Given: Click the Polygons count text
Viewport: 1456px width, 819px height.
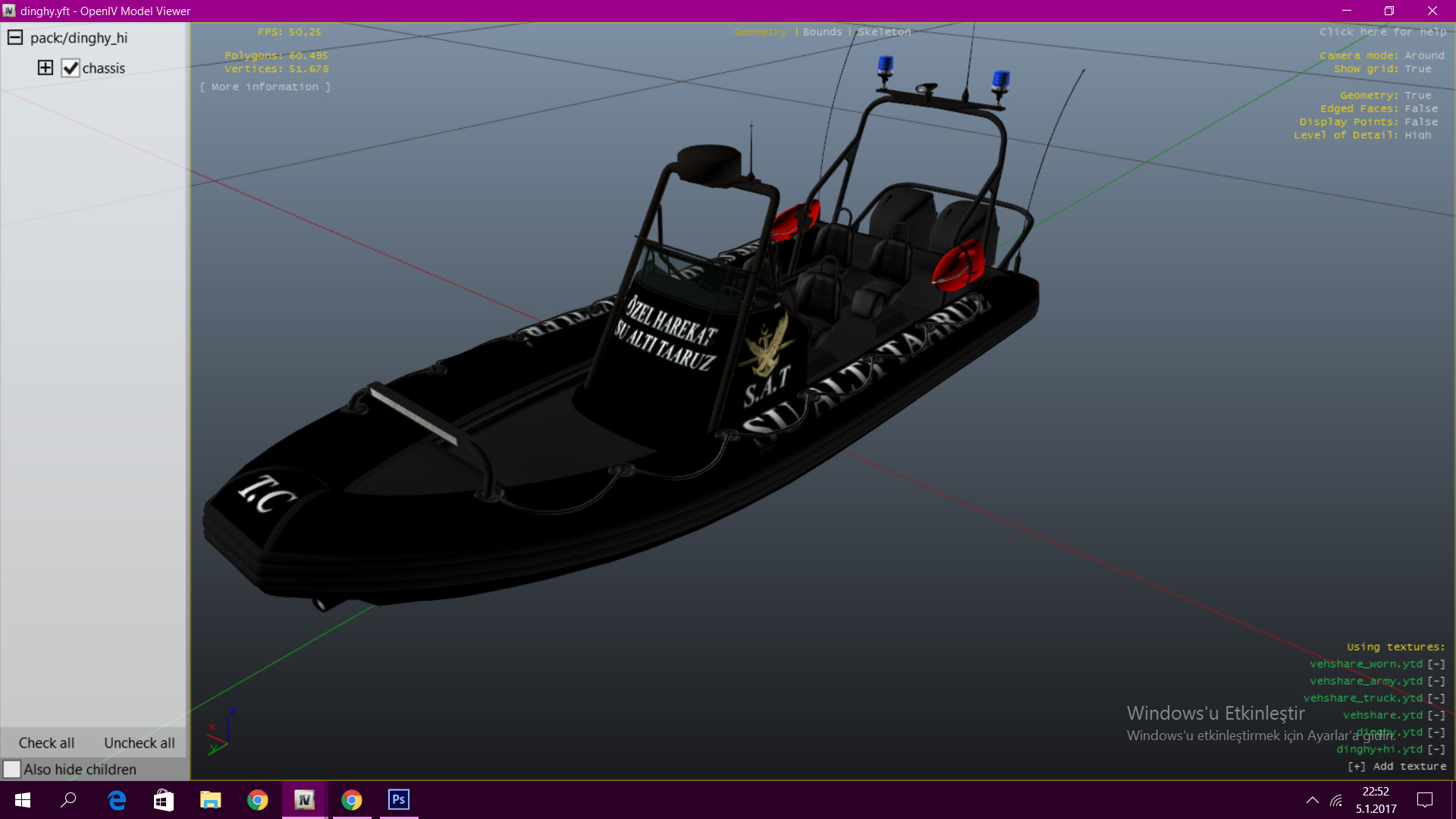Looking at the screenshot, I should pyautogui.click(x=276, y=55).
